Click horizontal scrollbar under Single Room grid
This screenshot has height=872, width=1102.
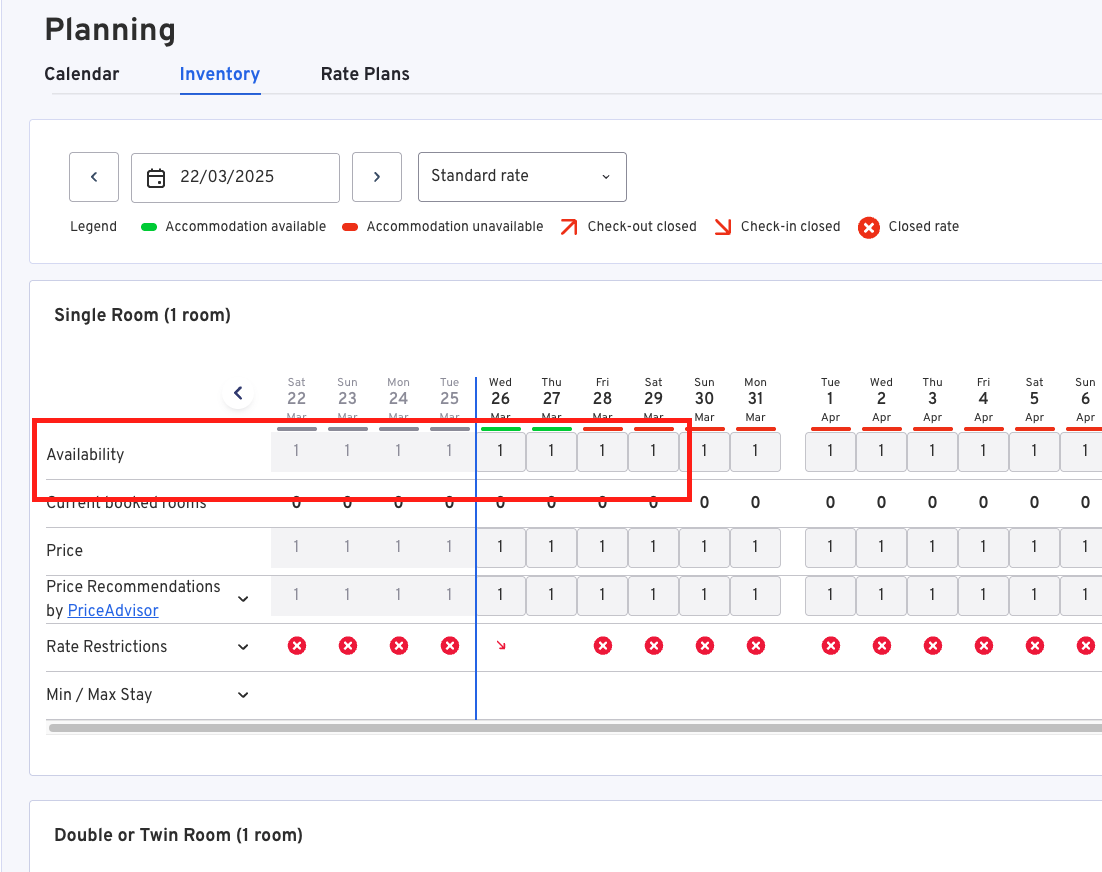click(576, 728)
